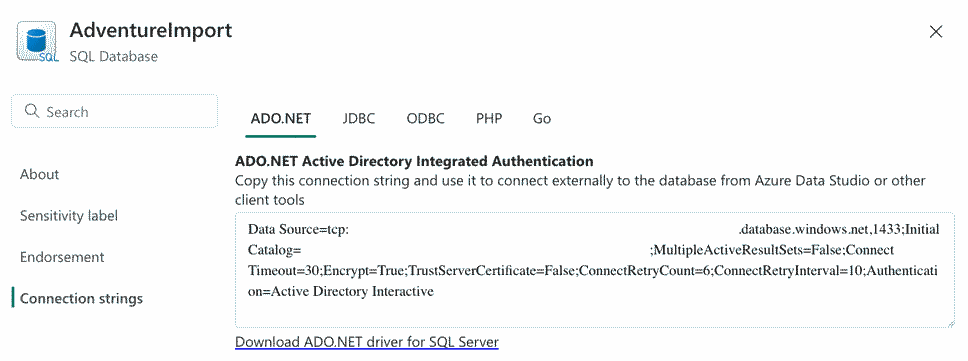Select the ADO.NET tab

tap(281, 118)
